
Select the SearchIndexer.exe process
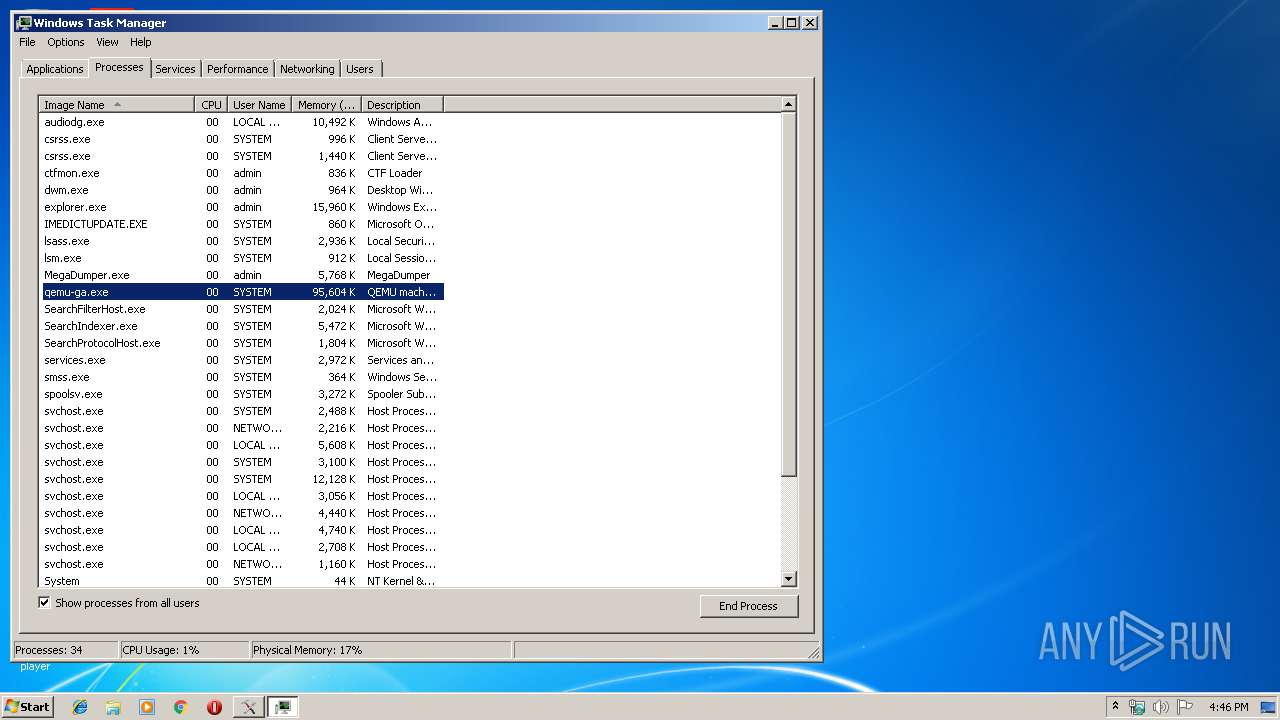pos(241,326)
